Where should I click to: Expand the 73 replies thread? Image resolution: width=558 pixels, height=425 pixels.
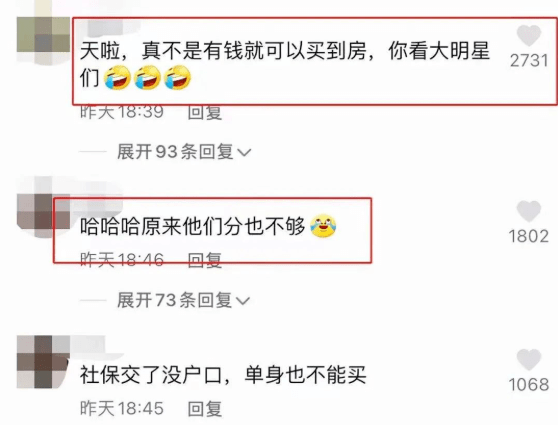[183, 300]
